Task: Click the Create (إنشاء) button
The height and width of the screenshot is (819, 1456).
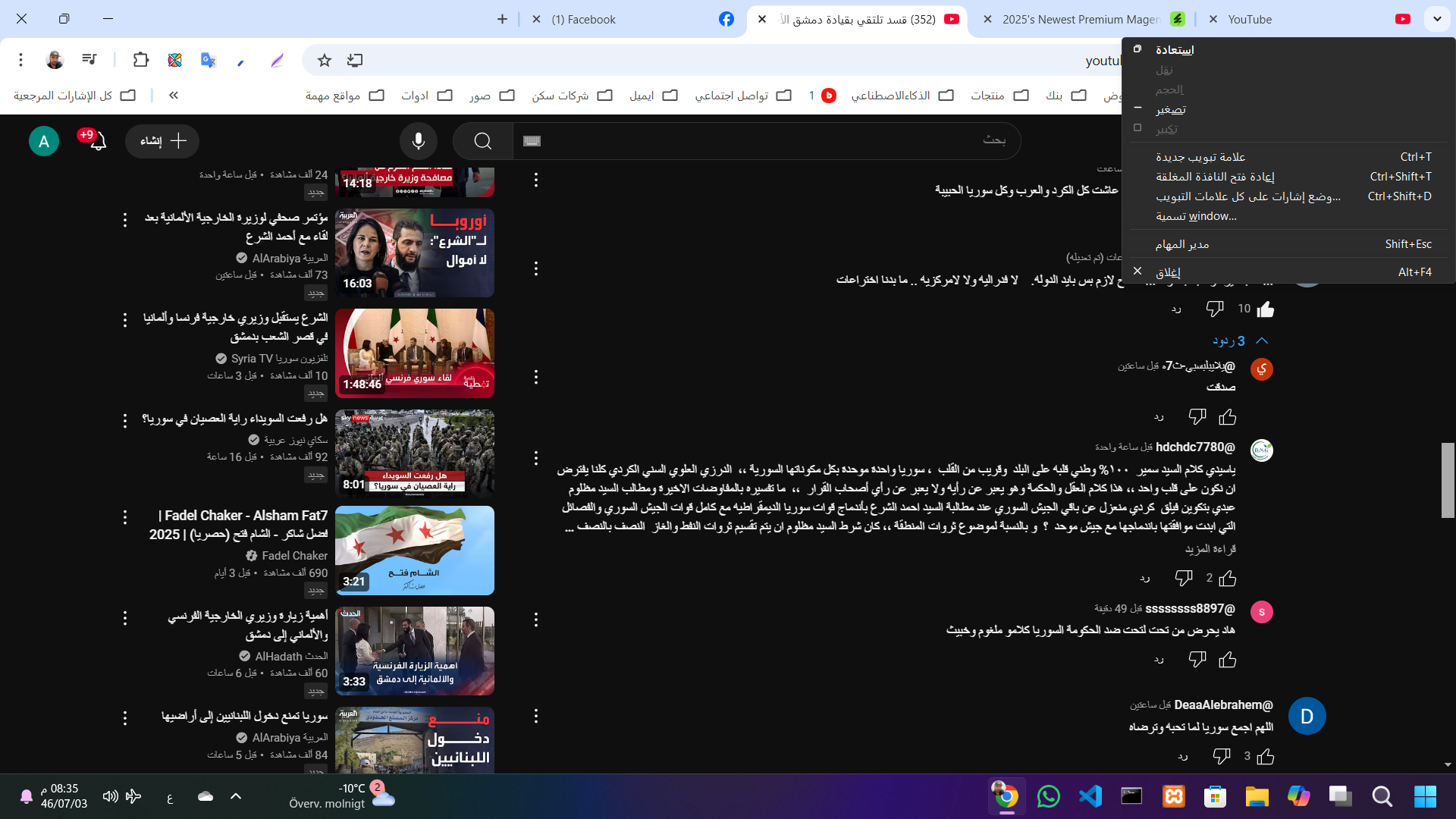Action: point(162,141)
